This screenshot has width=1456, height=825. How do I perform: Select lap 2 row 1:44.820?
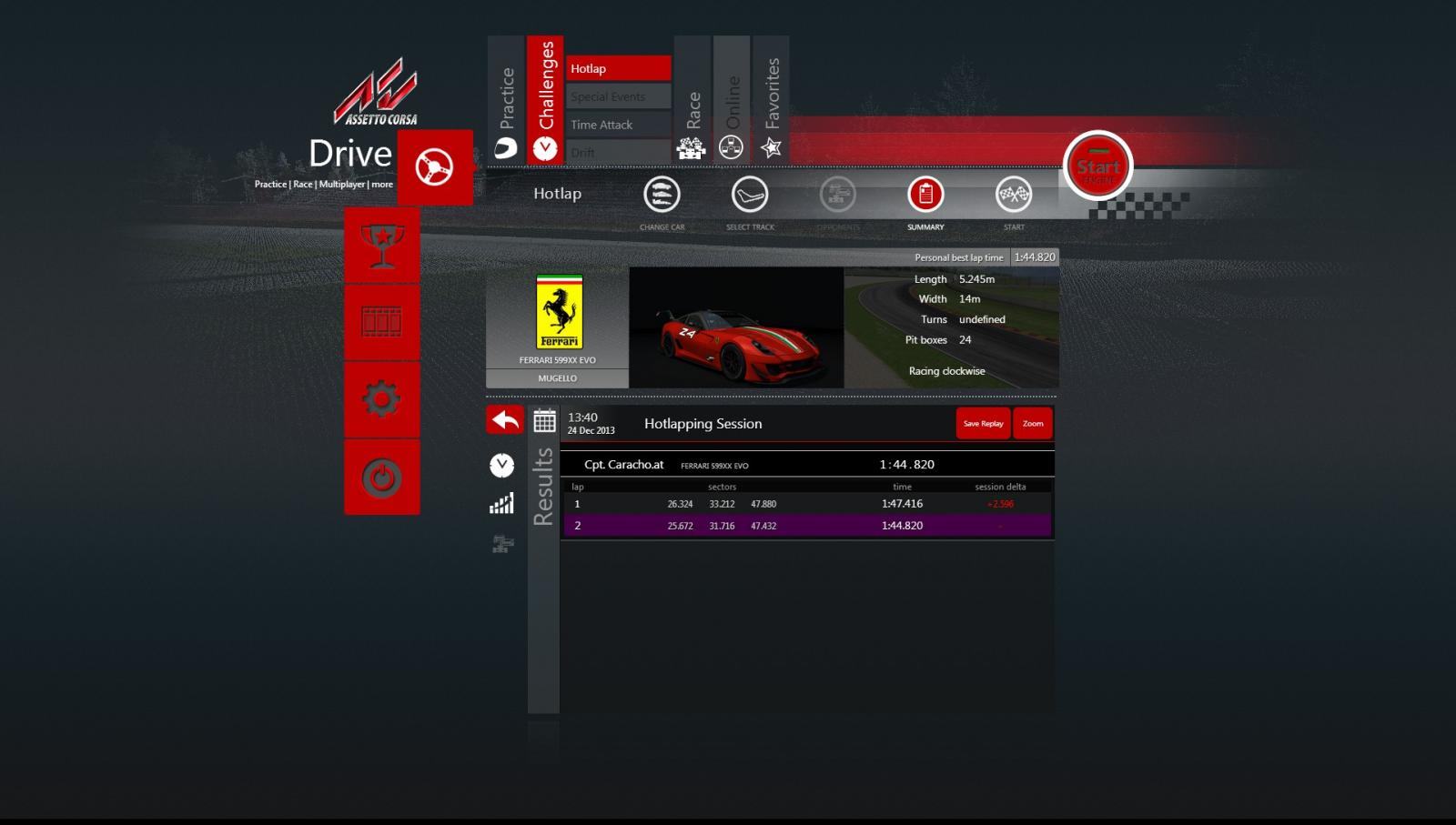(807, 526)
